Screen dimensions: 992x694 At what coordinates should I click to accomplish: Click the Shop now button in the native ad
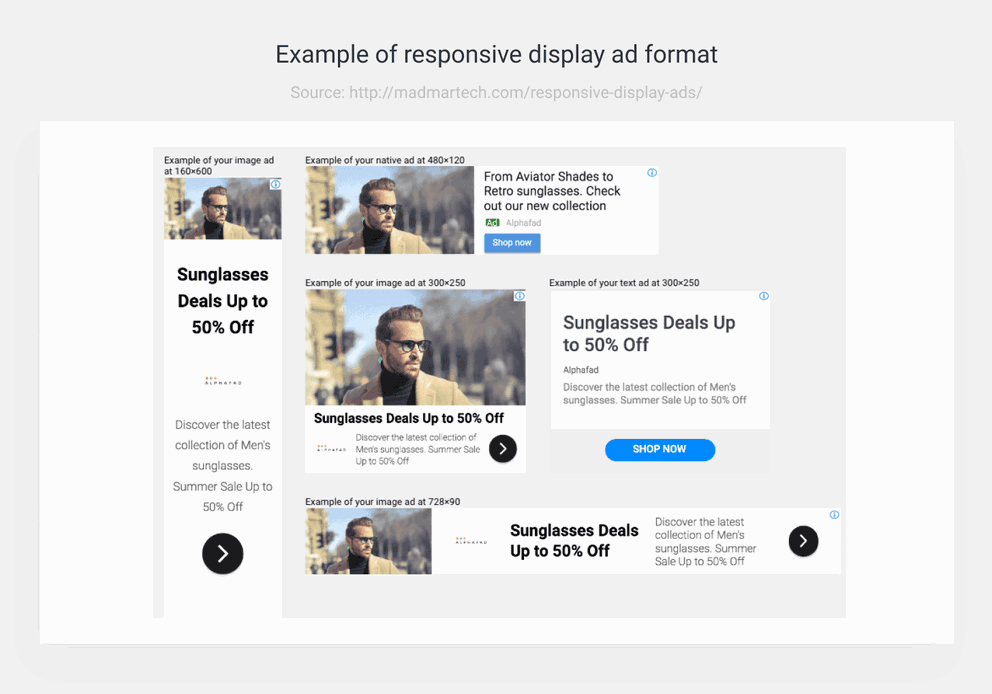[x=512, y=242]
